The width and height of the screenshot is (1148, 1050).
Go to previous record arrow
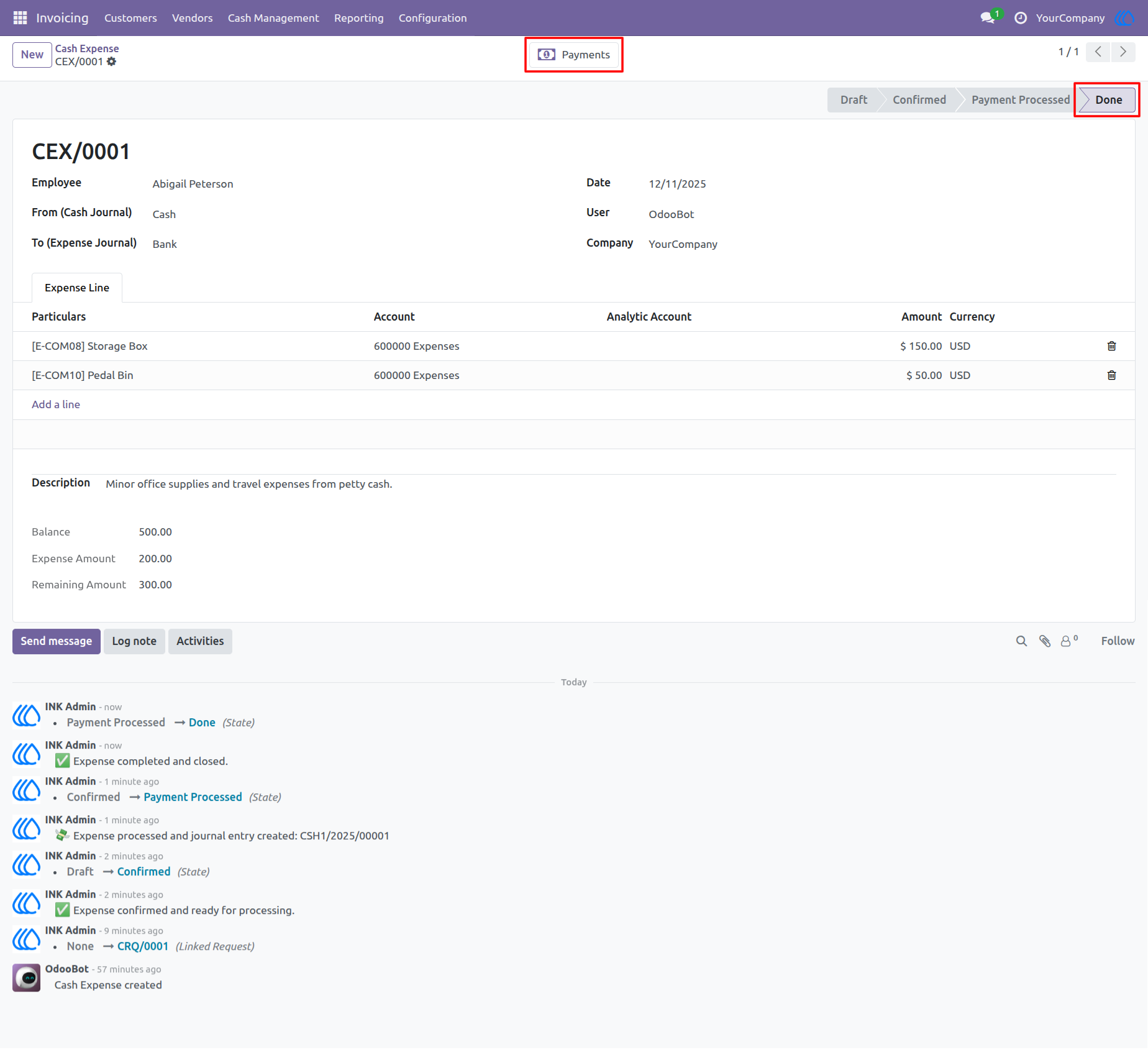click(1098, 52)
